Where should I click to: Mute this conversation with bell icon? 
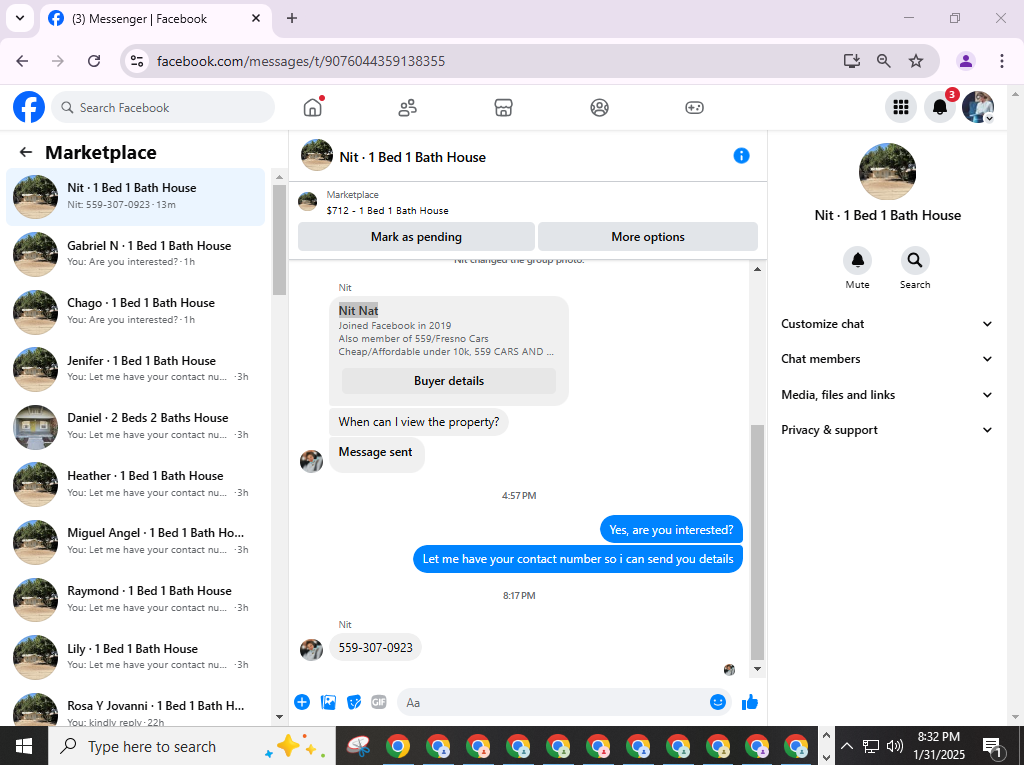(857, 261)
